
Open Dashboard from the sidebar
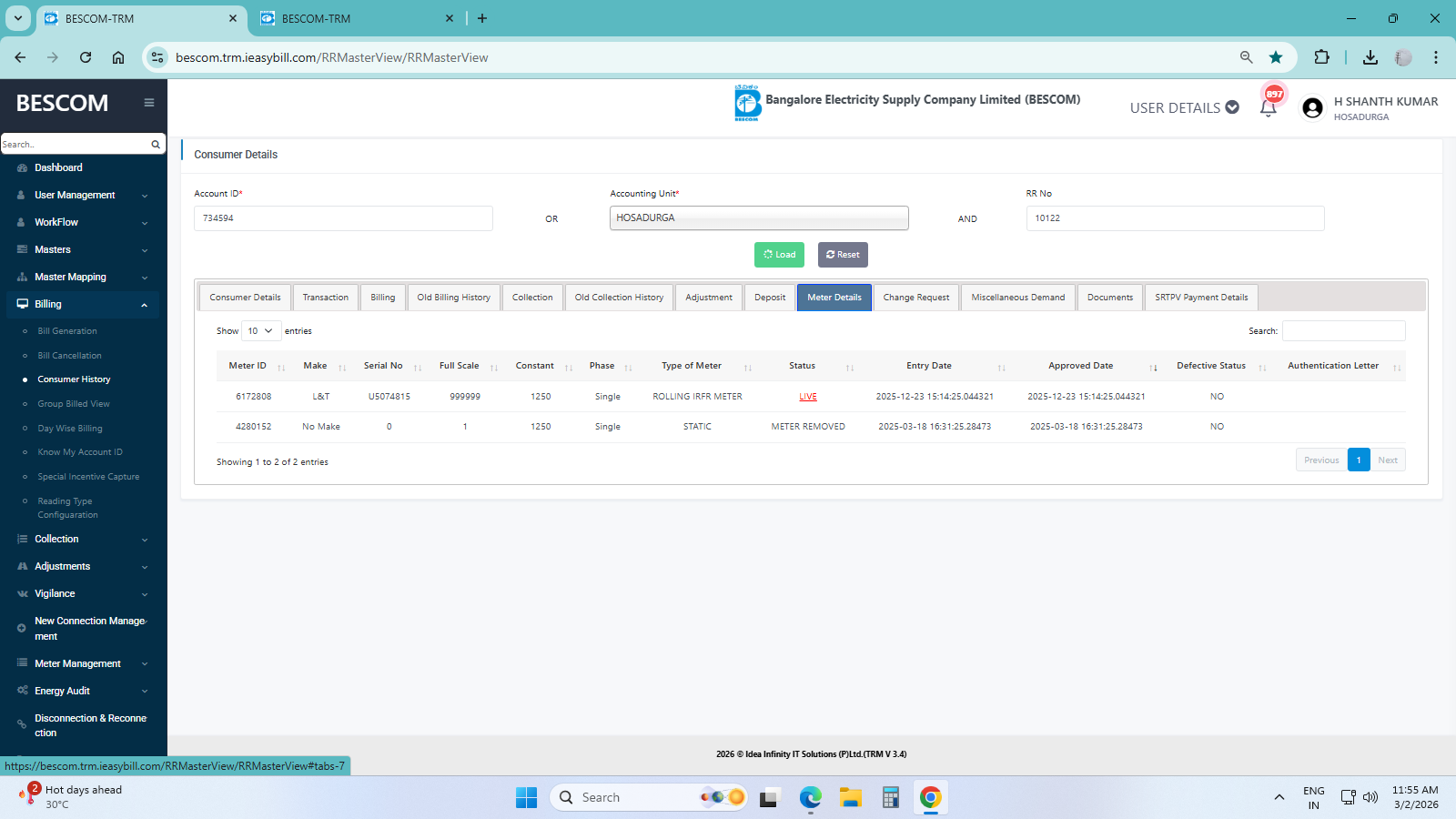58,167
